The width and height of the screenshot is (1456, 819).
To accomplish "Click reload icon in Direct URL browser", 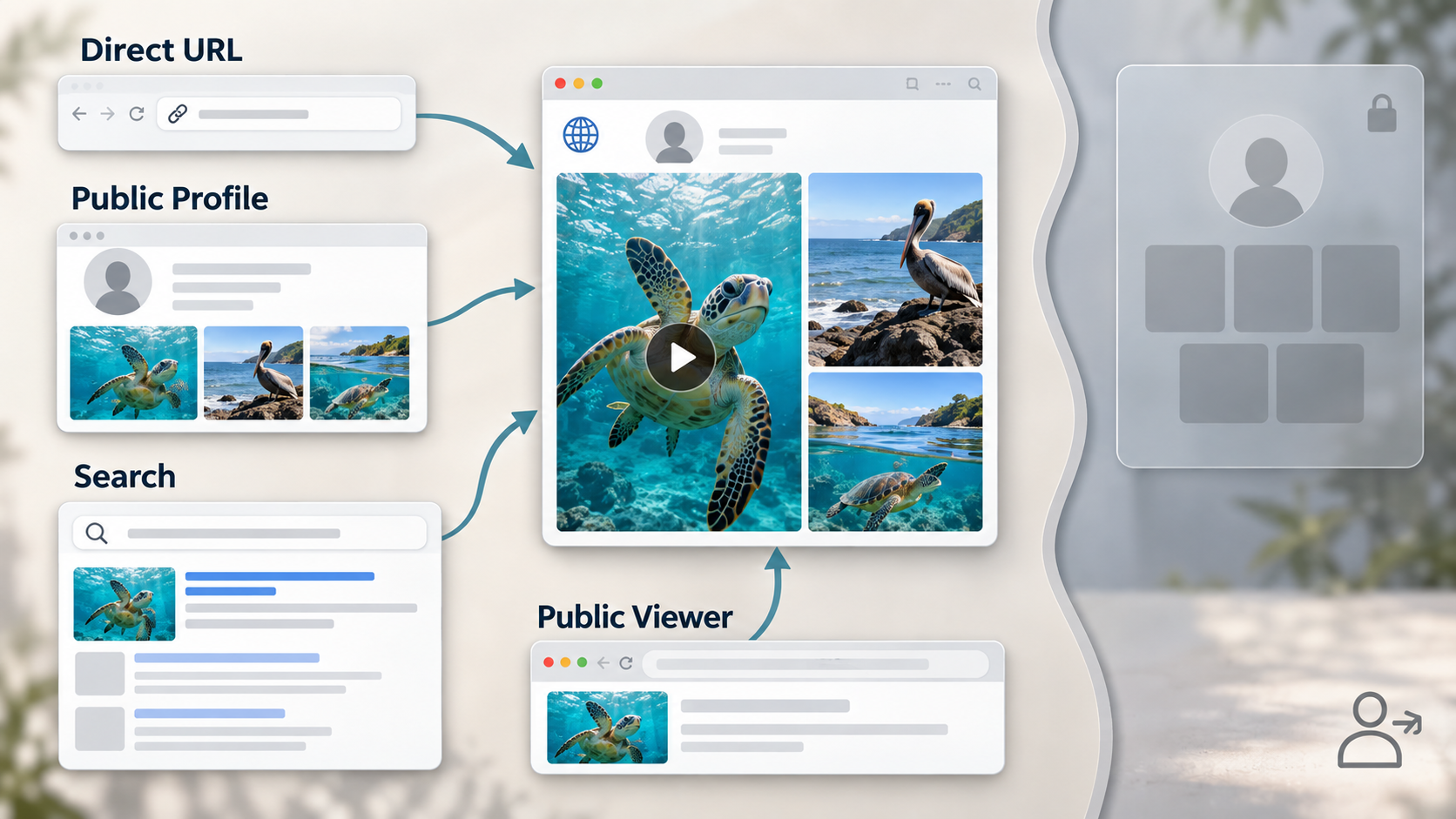I will point(137,114).
